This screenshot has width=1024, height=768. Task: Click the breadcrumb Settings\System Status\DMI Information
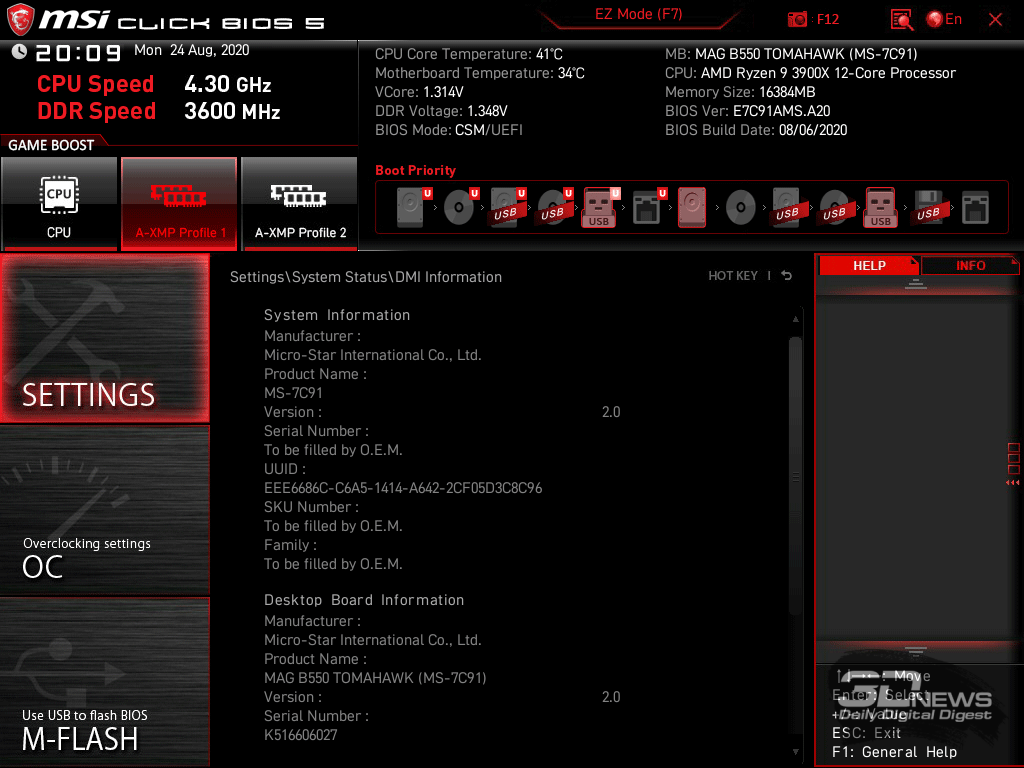click(x=366, y=277)
